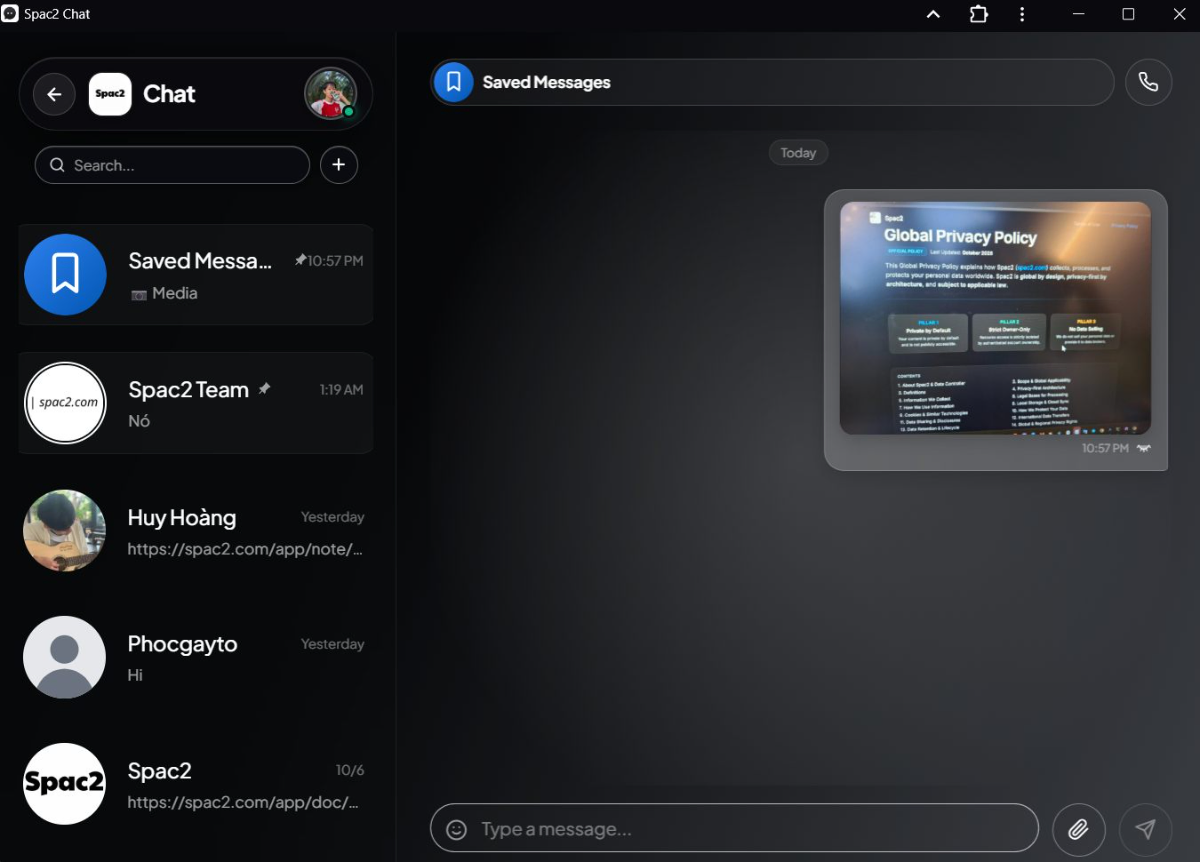Click the Today date label

(x=798, y=153)
